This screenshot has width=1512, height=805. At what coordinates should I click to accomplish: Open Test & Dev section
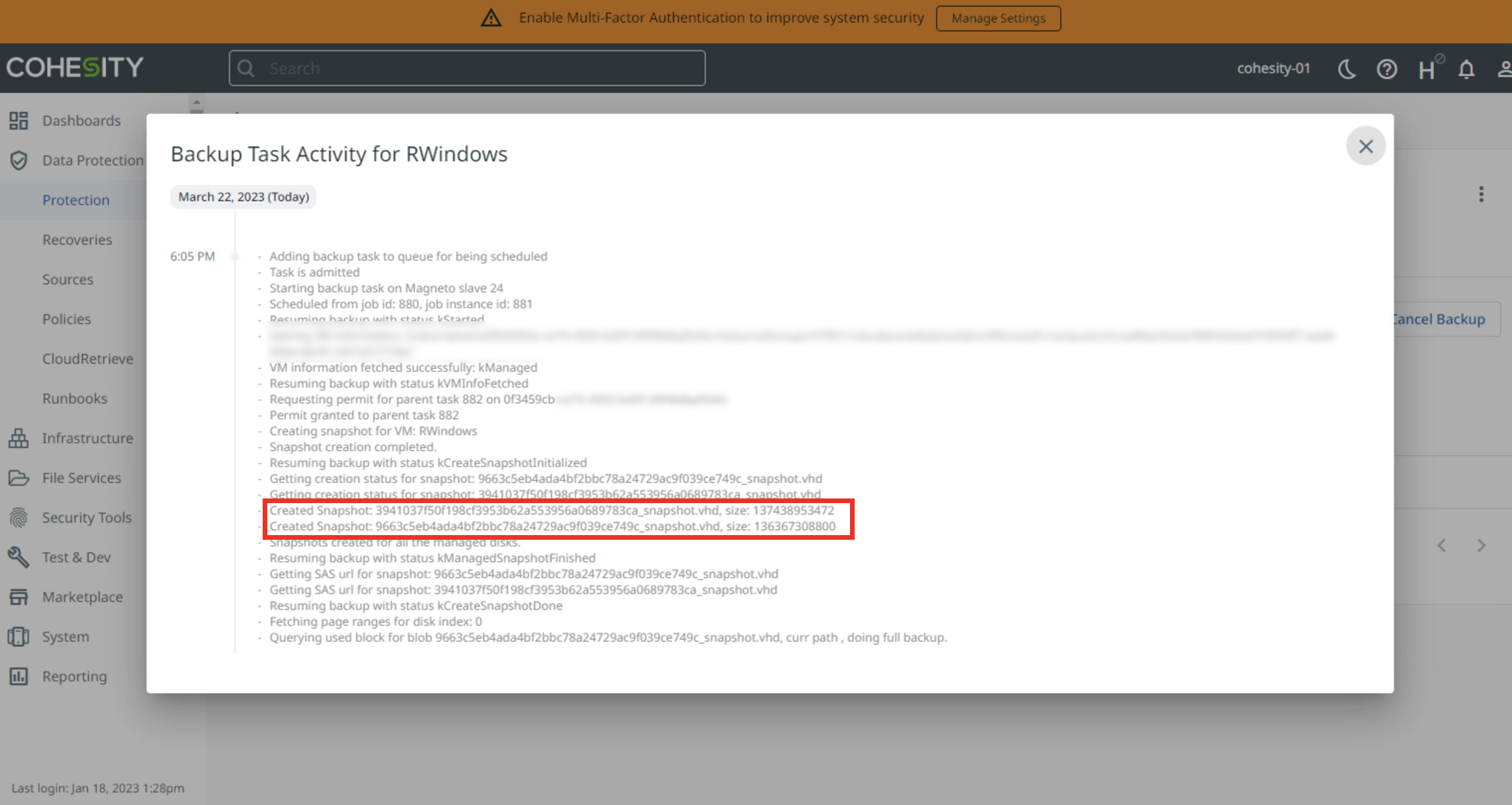click(77, 557)
